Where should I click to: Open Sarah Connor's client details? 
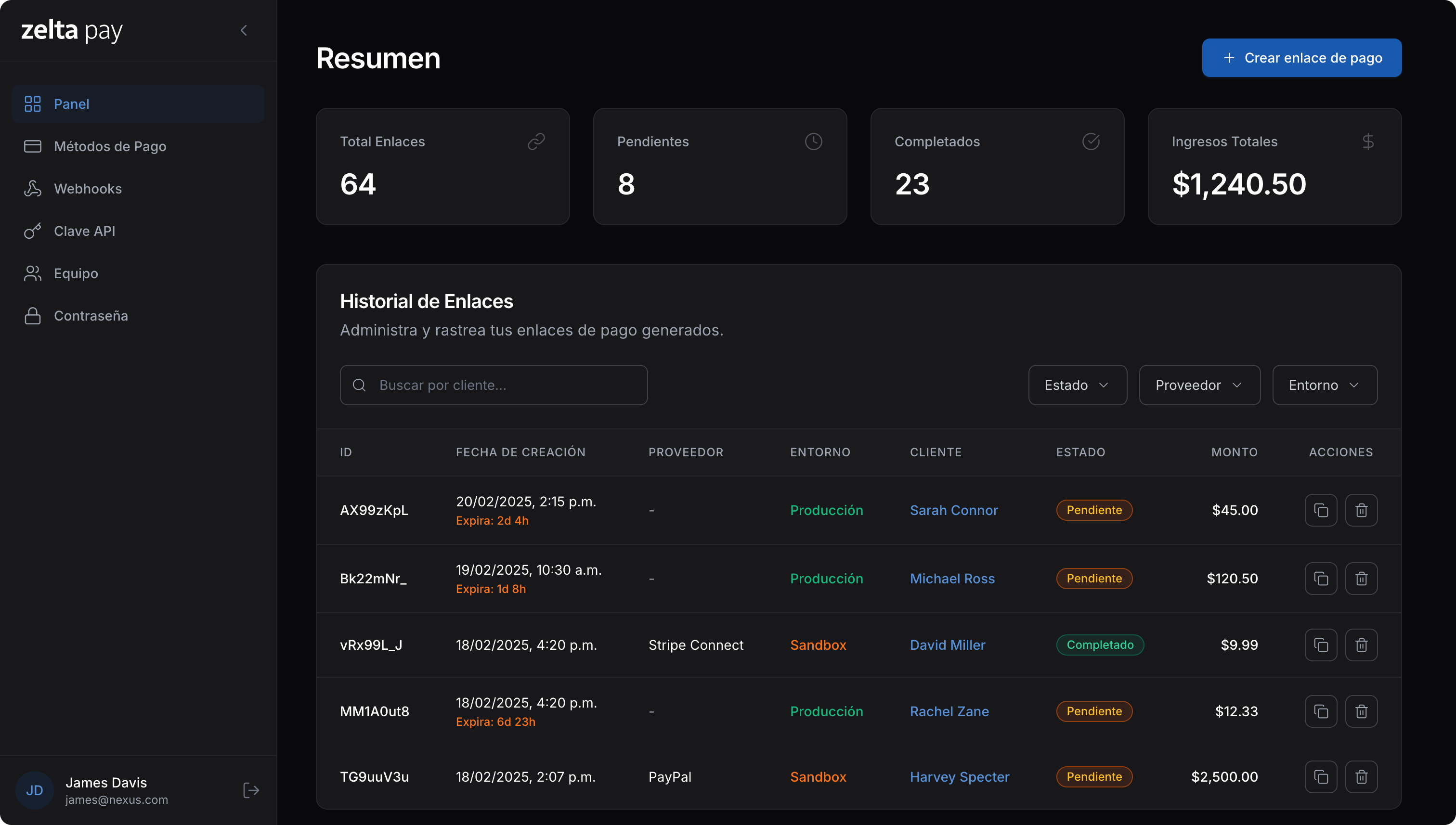coord(954,510)
